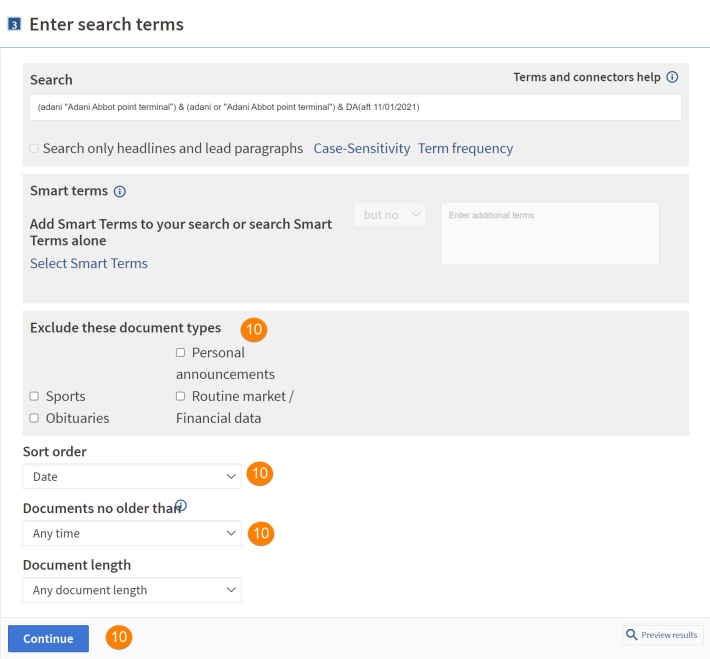
Task: Click the orange 10 badge beside Exclude document types
Action: point(254,329)
